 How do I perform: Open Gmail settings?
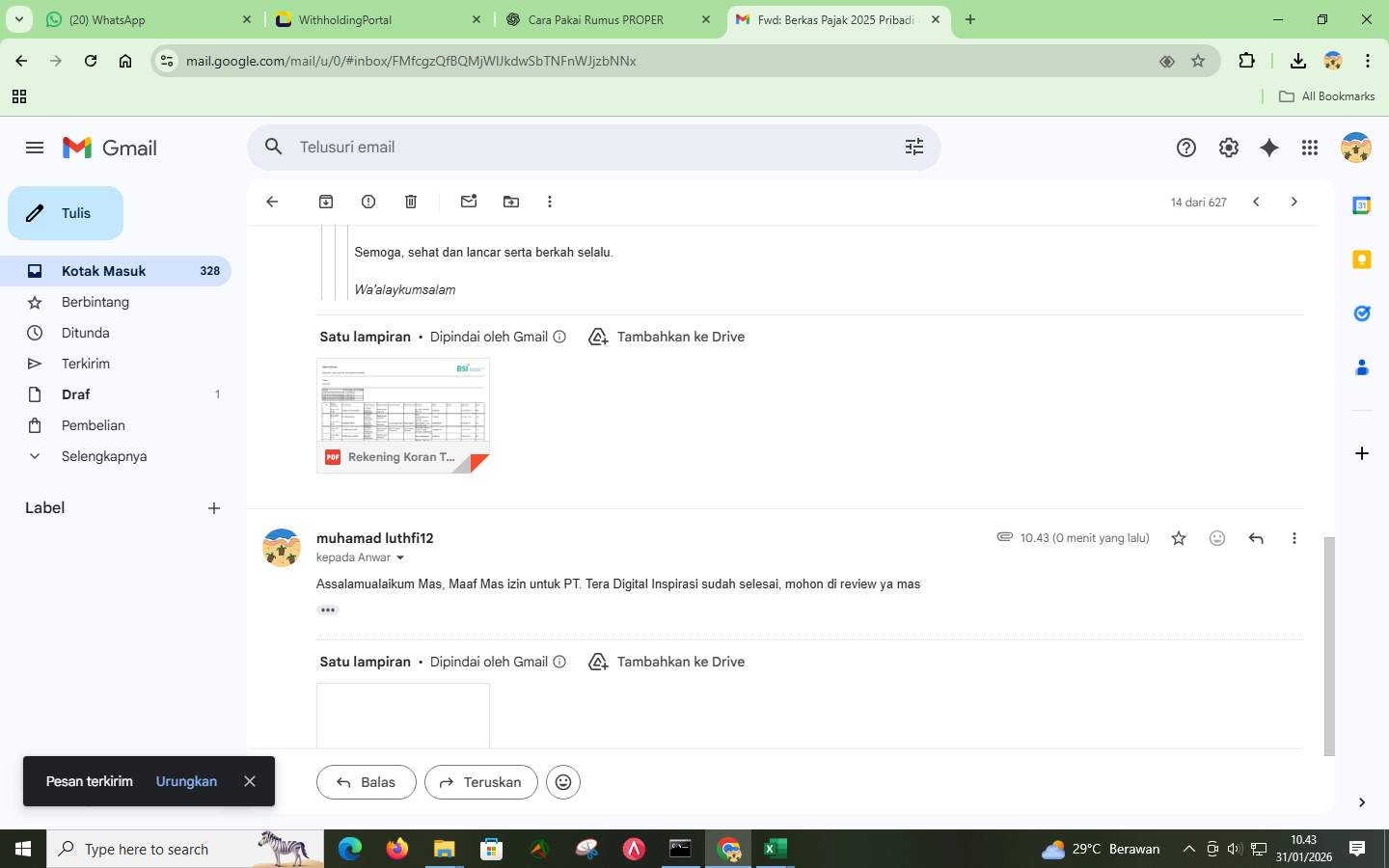point(1227,147)
